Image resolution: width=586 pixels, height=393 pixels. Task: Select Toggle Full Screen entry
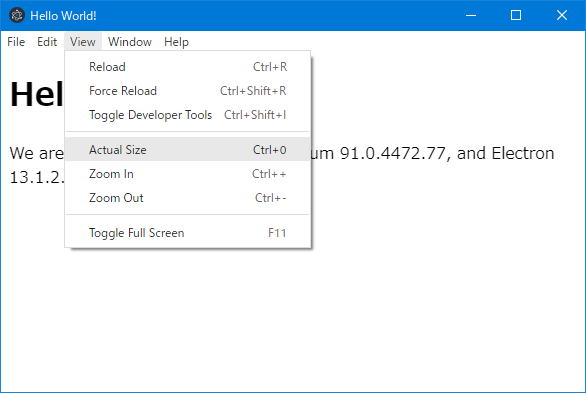[188, 233]
